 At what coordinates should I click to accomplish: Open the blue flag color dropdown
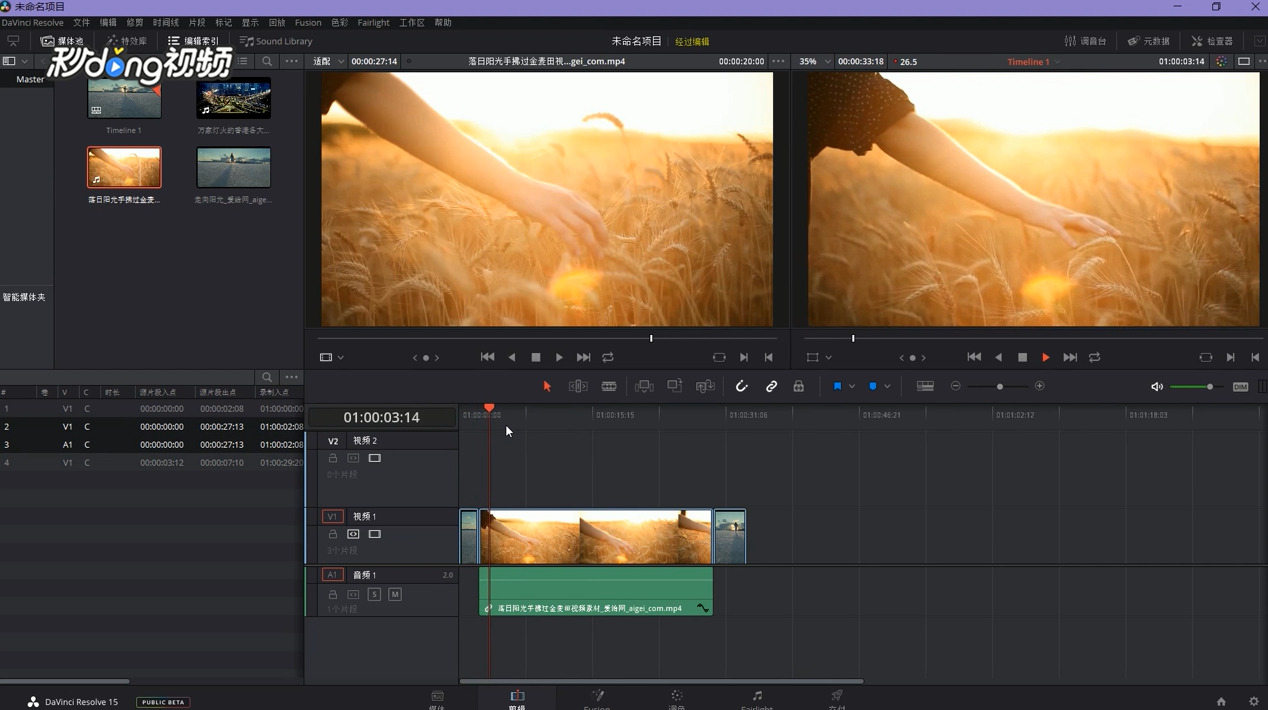click(852, 387)
